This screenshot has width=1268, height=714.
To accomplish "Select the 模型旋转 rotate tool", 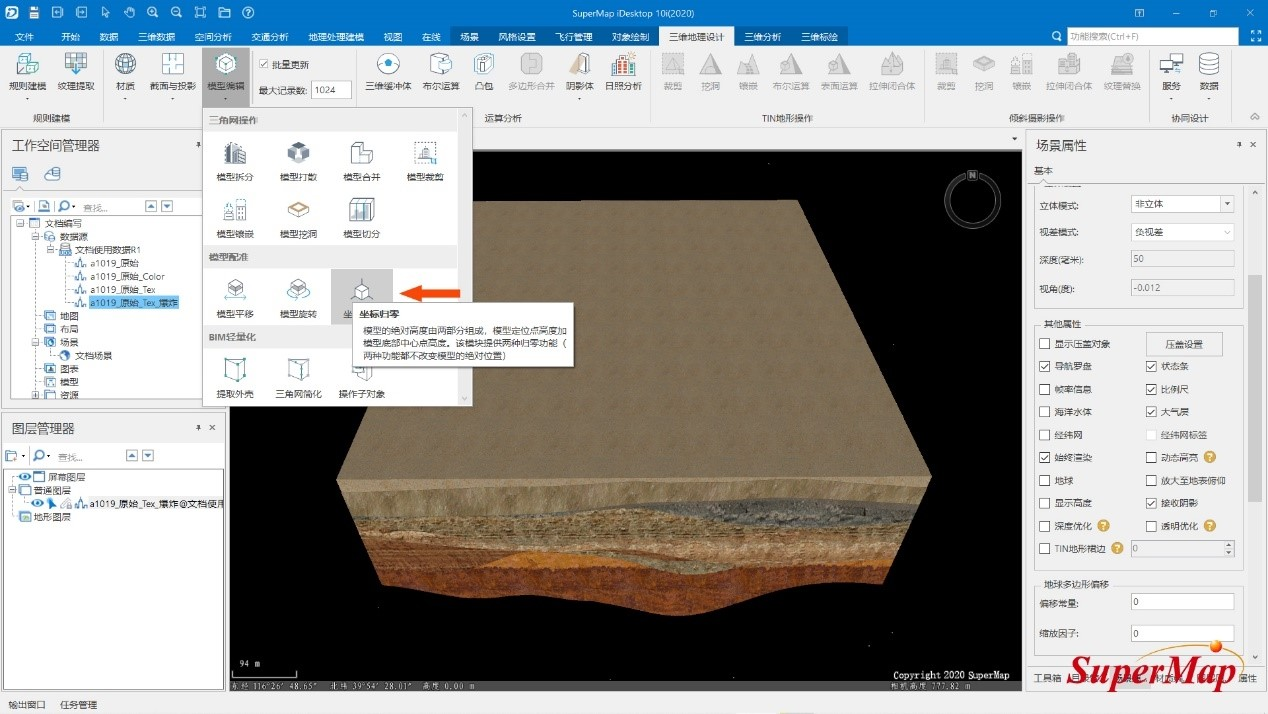I will (x=298, y=297).
